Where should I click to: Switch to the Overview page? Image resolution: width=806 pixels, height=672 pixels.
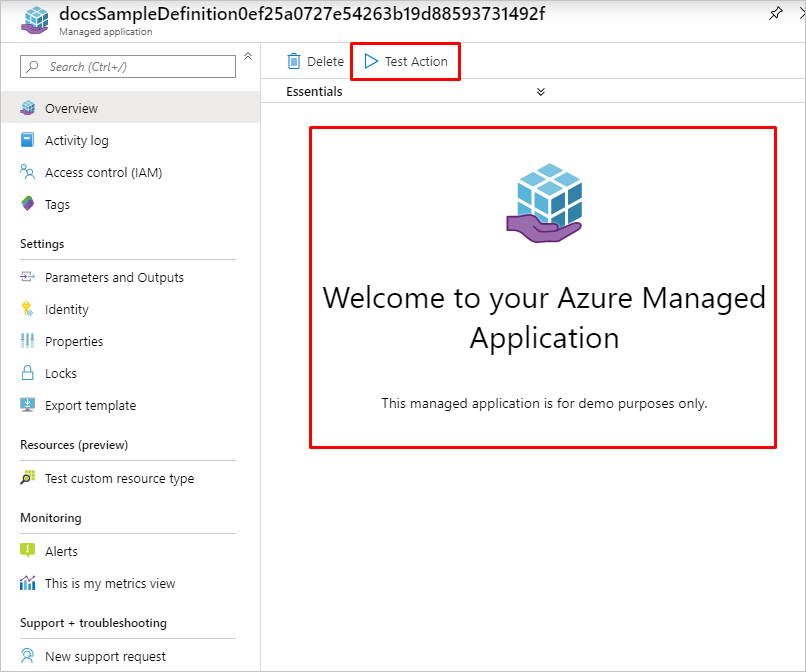[x=69, y=107]
